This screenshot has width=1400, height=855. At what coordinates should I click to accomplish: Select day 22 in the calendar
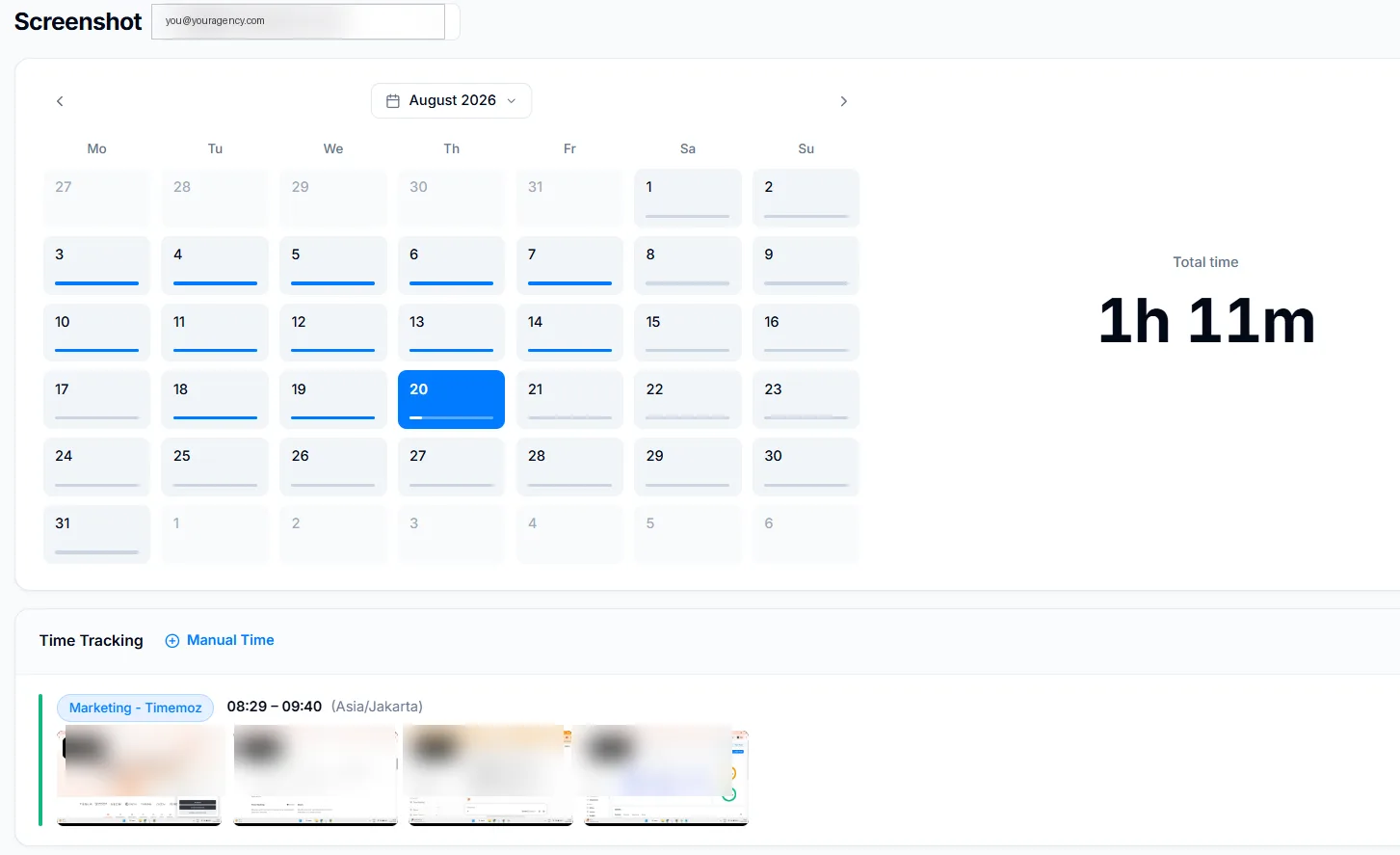tap(688, 399)
